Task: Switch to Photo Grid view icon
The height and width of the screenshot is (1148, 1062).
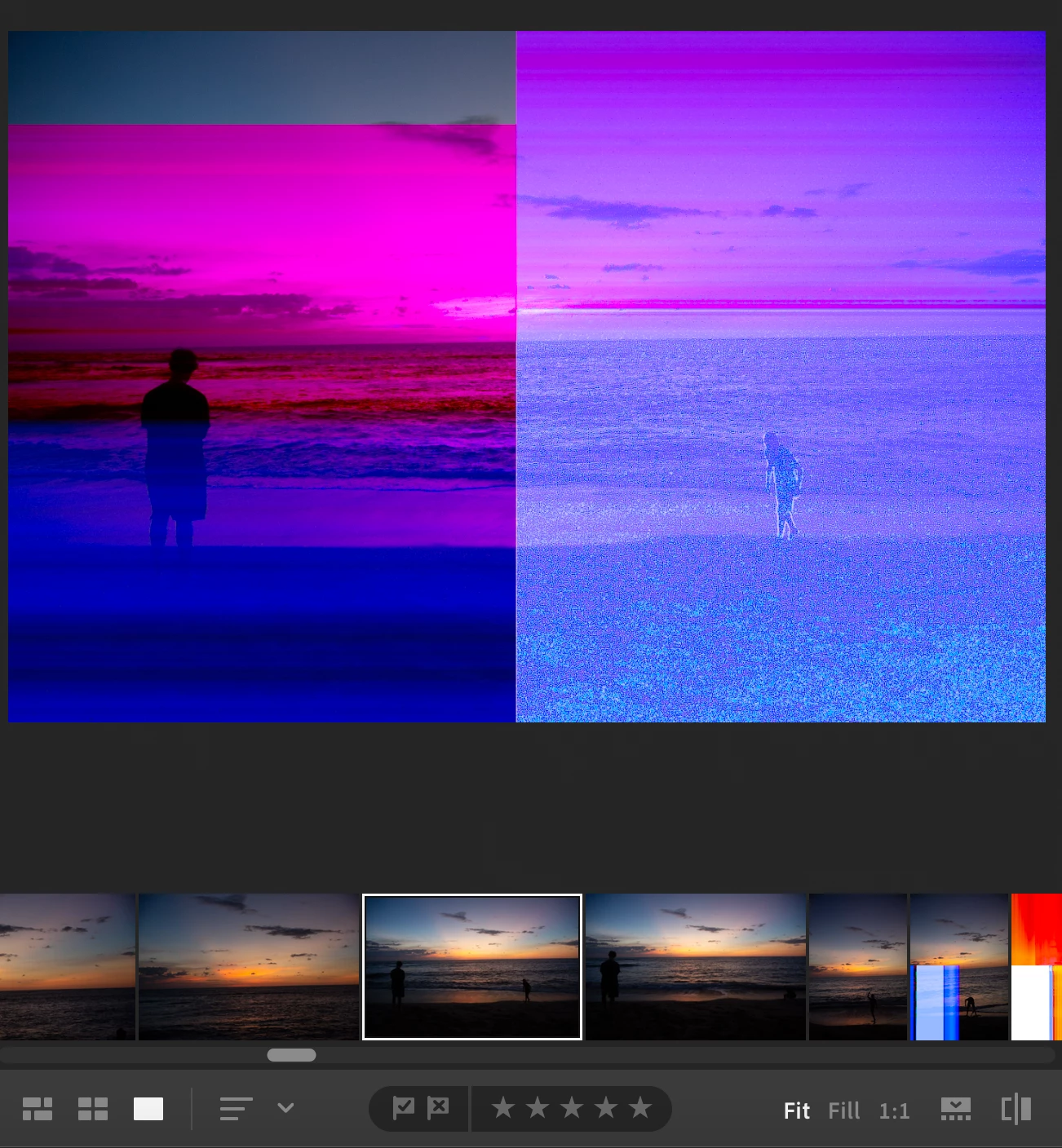Action: click(x=38, y=1109)
